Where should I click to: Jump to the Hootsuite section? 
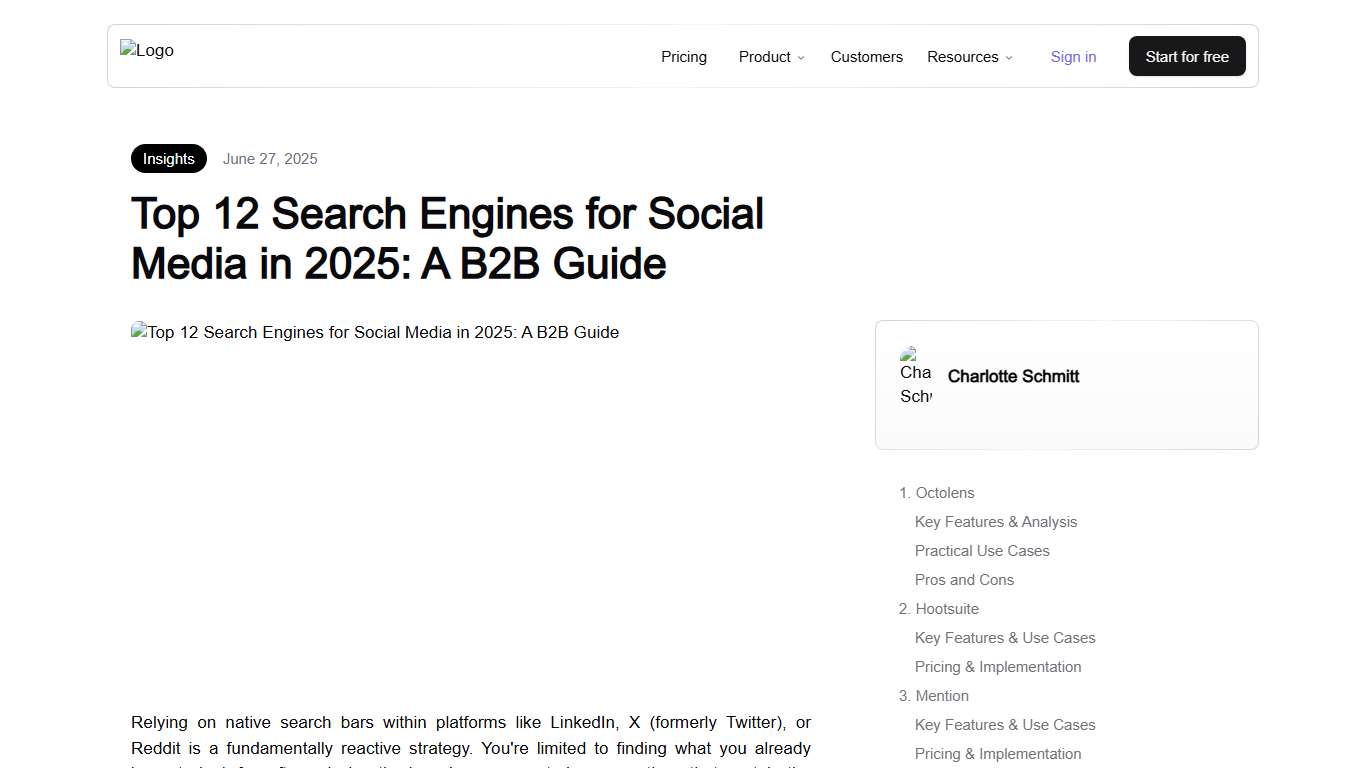coord(946,608)
